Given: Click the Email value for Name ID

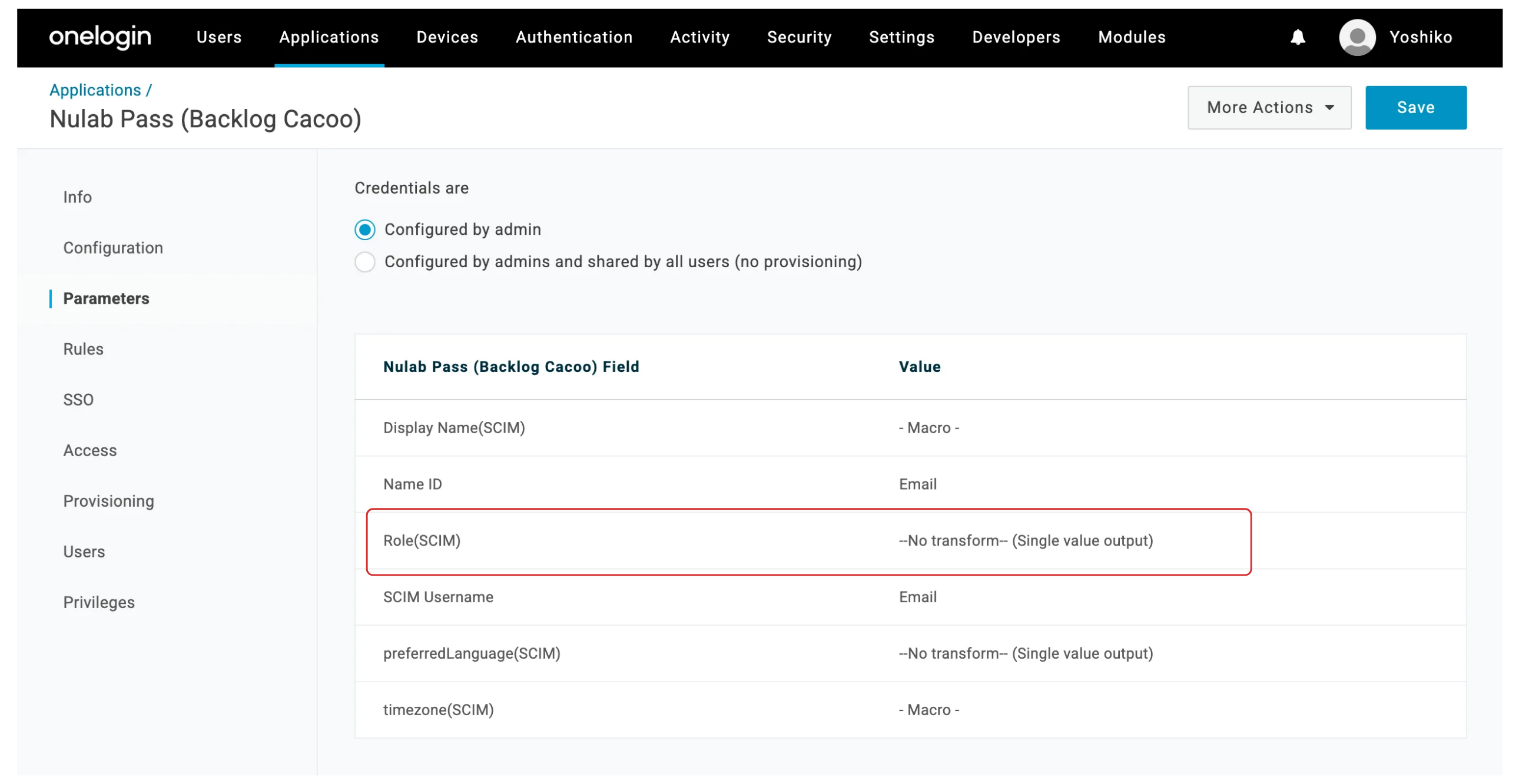Looking at the screenshot, I should (x=917, y=484).
